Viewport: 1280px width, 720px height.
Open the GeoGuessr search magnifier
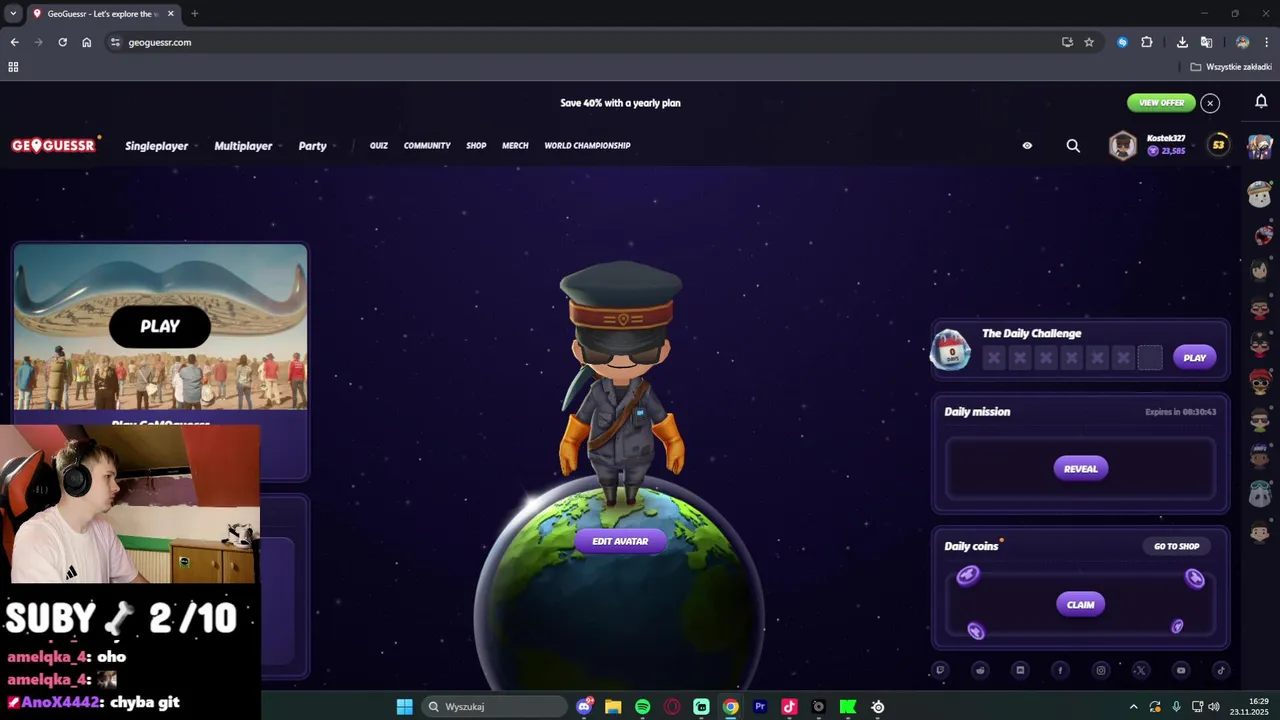[x=1073, y=146]
